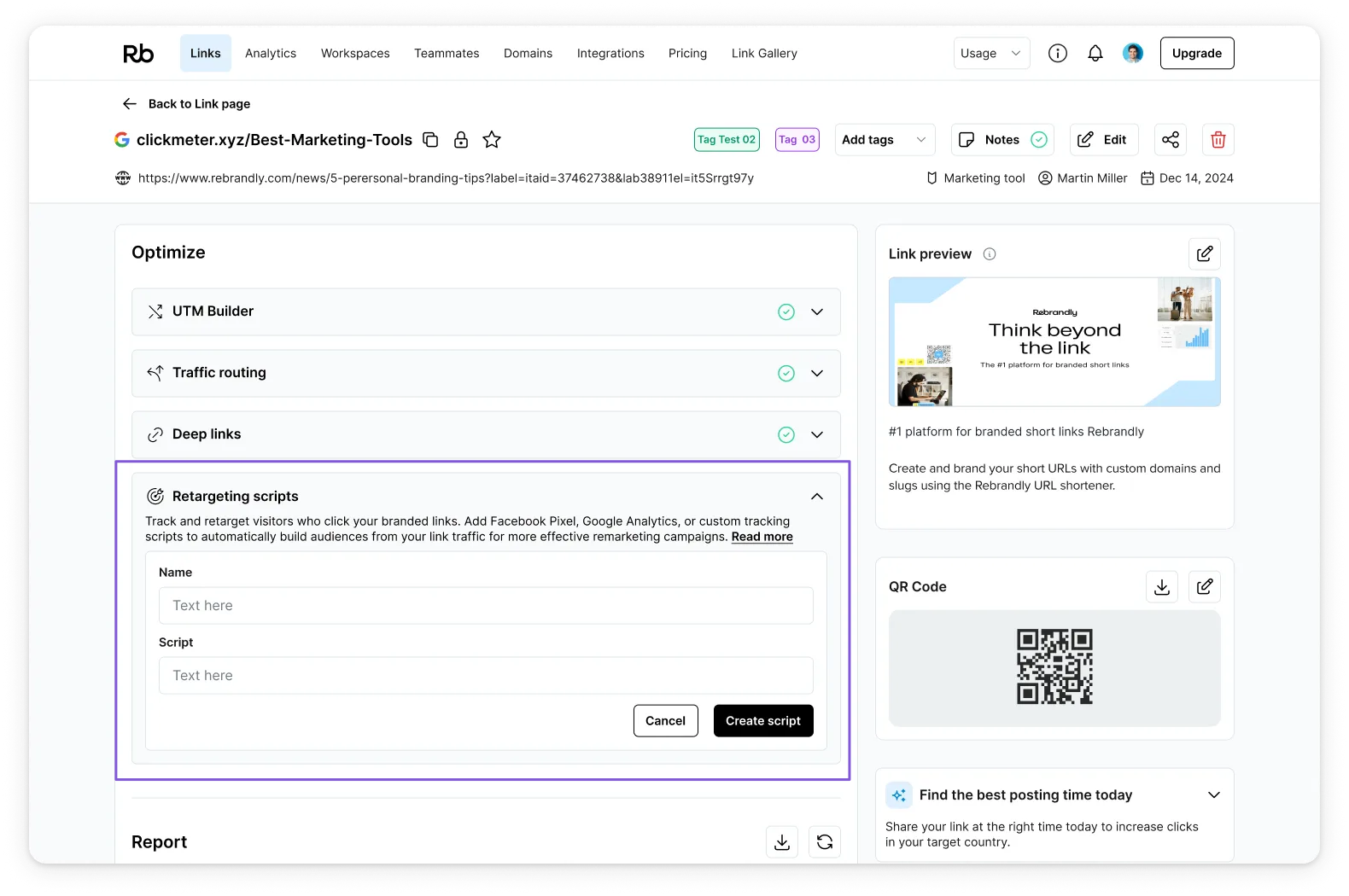This screenshot has width=1349, height=896.
Task: Click the Tag 03 tag
Action: click(797, 140)
